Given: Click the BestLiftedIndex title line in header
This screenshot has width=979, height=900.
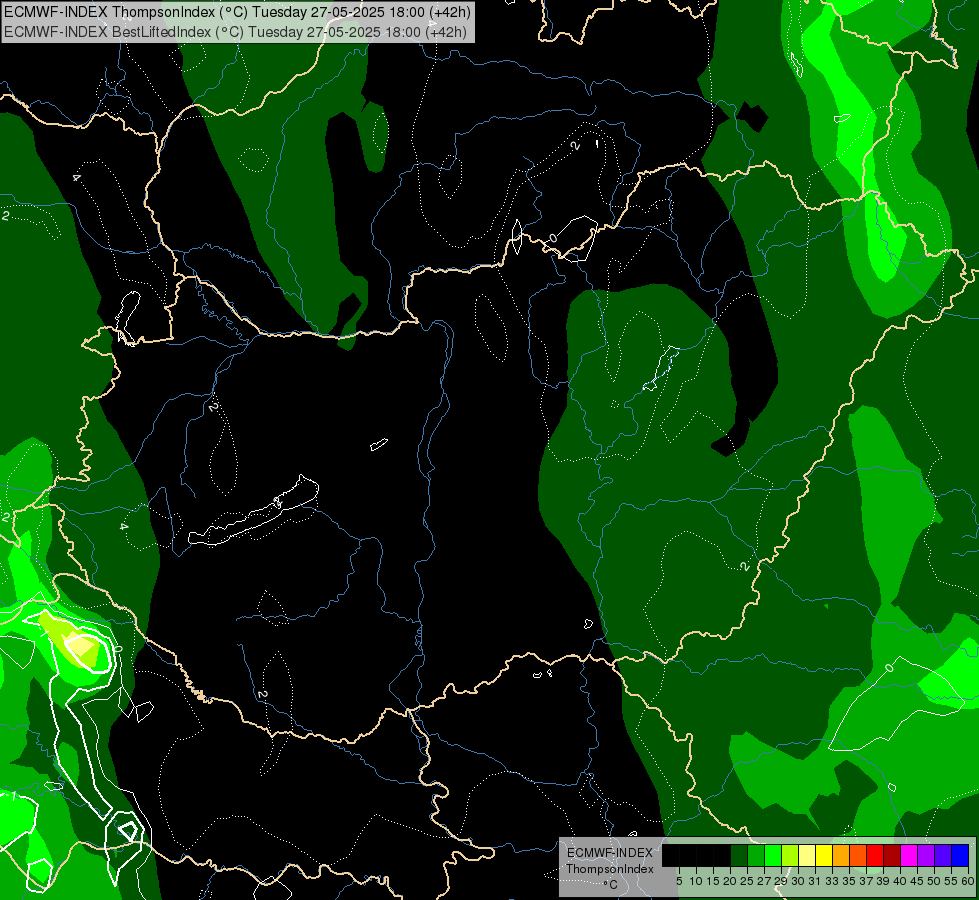Looking at the screenshot, I should [x=235, y=31].
